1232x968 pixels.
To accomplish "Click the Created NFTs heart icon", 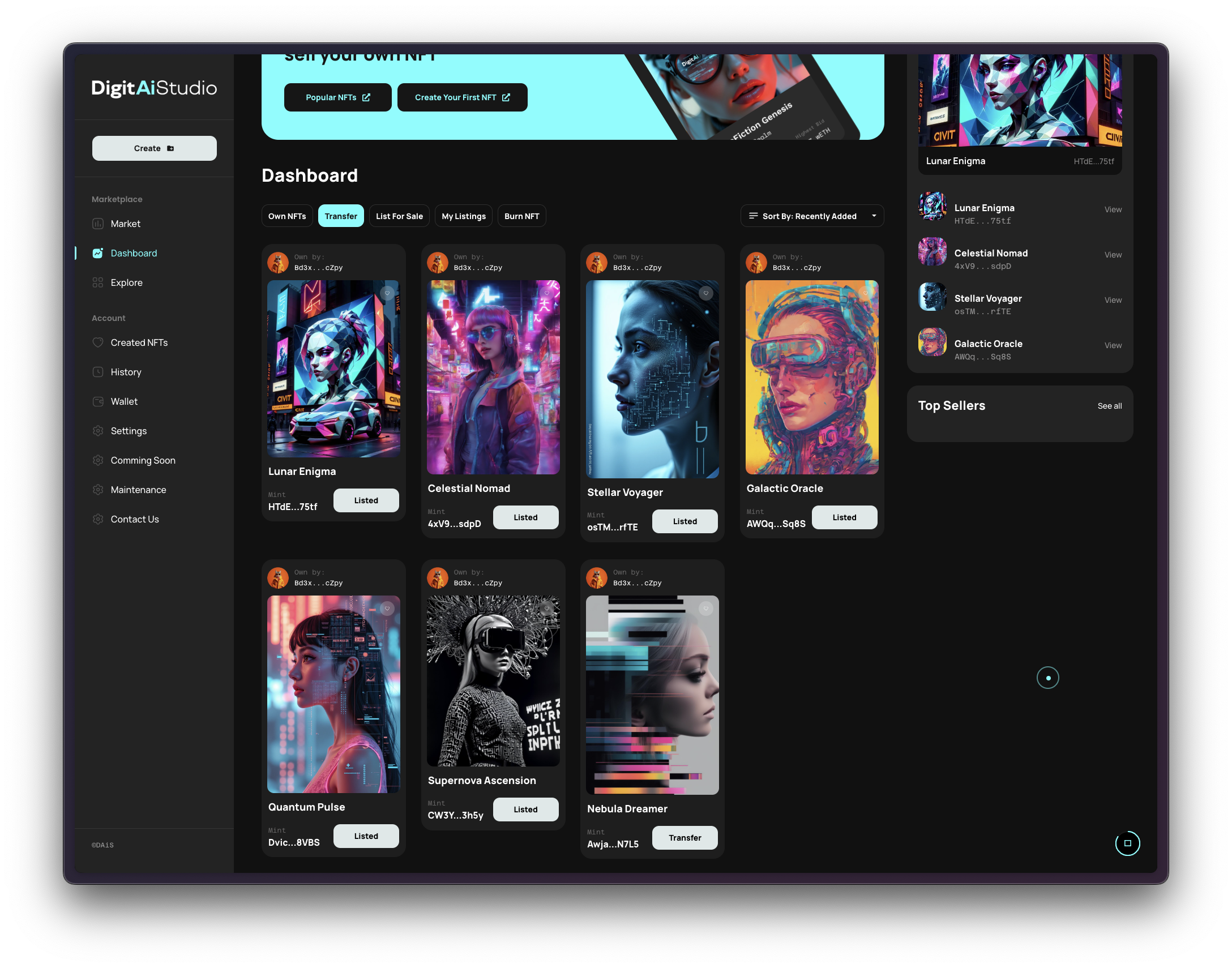I will click(97, 343).
